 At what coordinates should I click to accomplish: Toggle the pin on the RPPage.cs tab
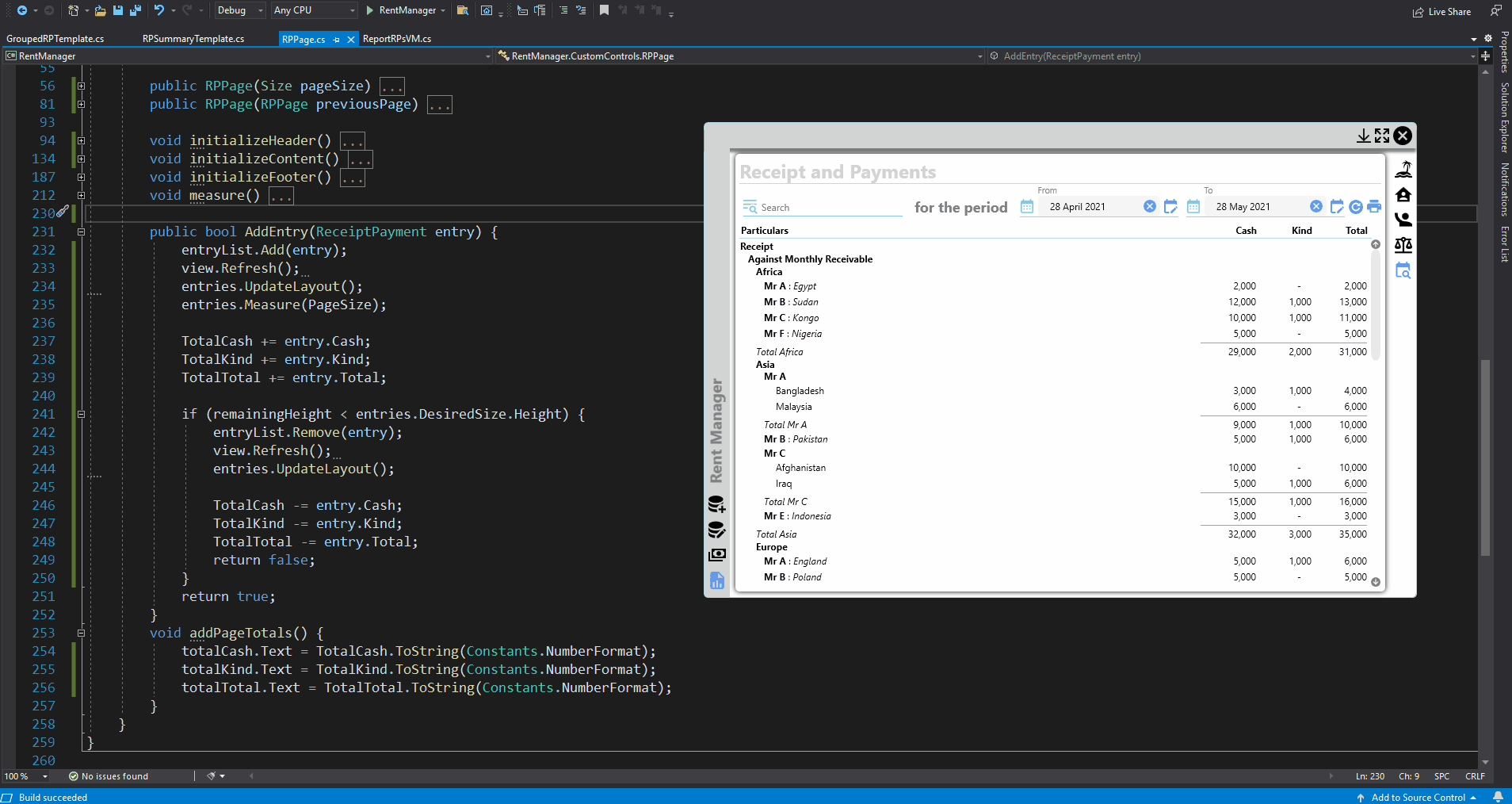[x=337, y=39]
